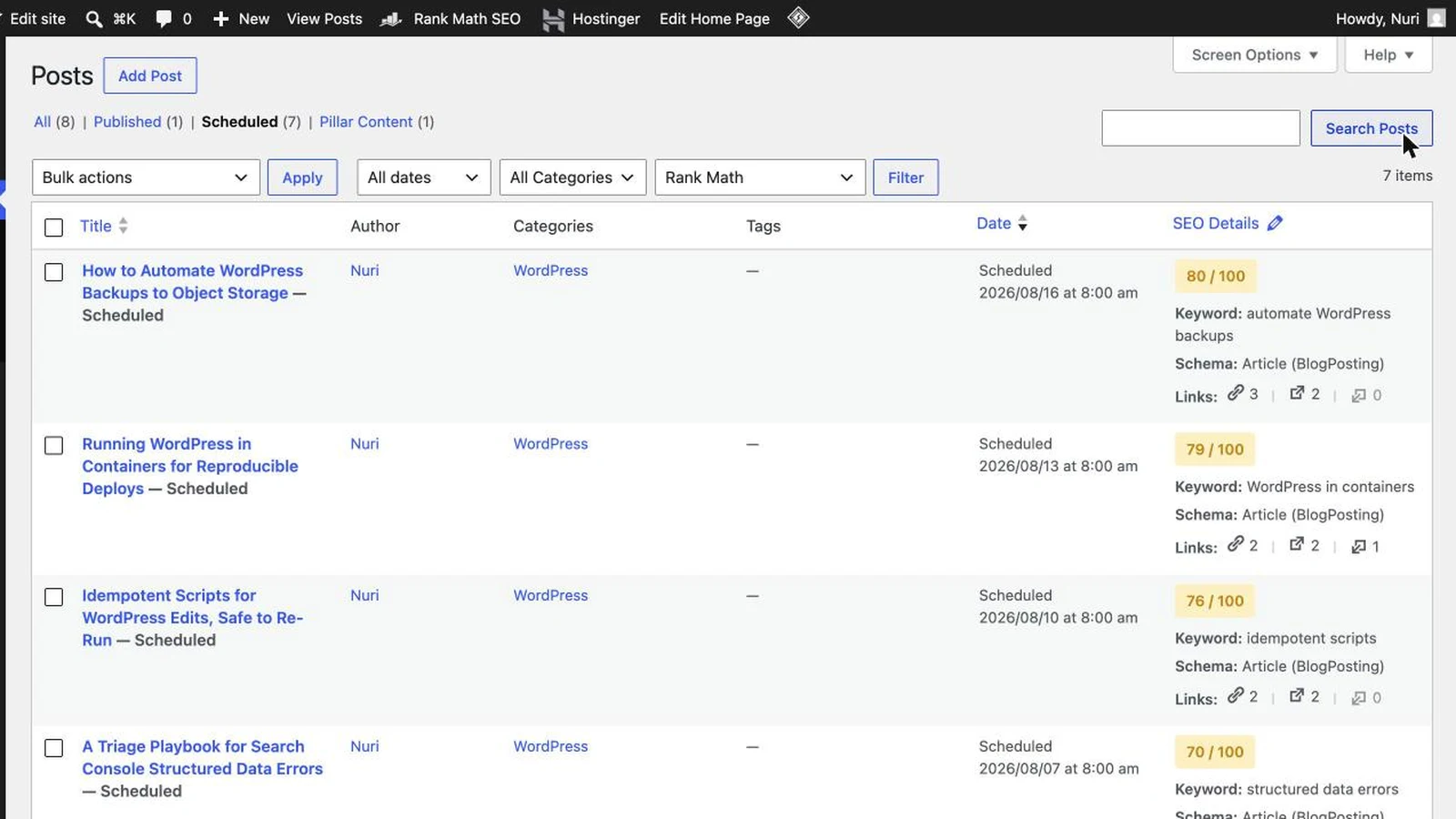The image size is (1456, 819).
Task: Click author Nuri on the Idempotent Scripts row
Action: click(x=364, y=595)
